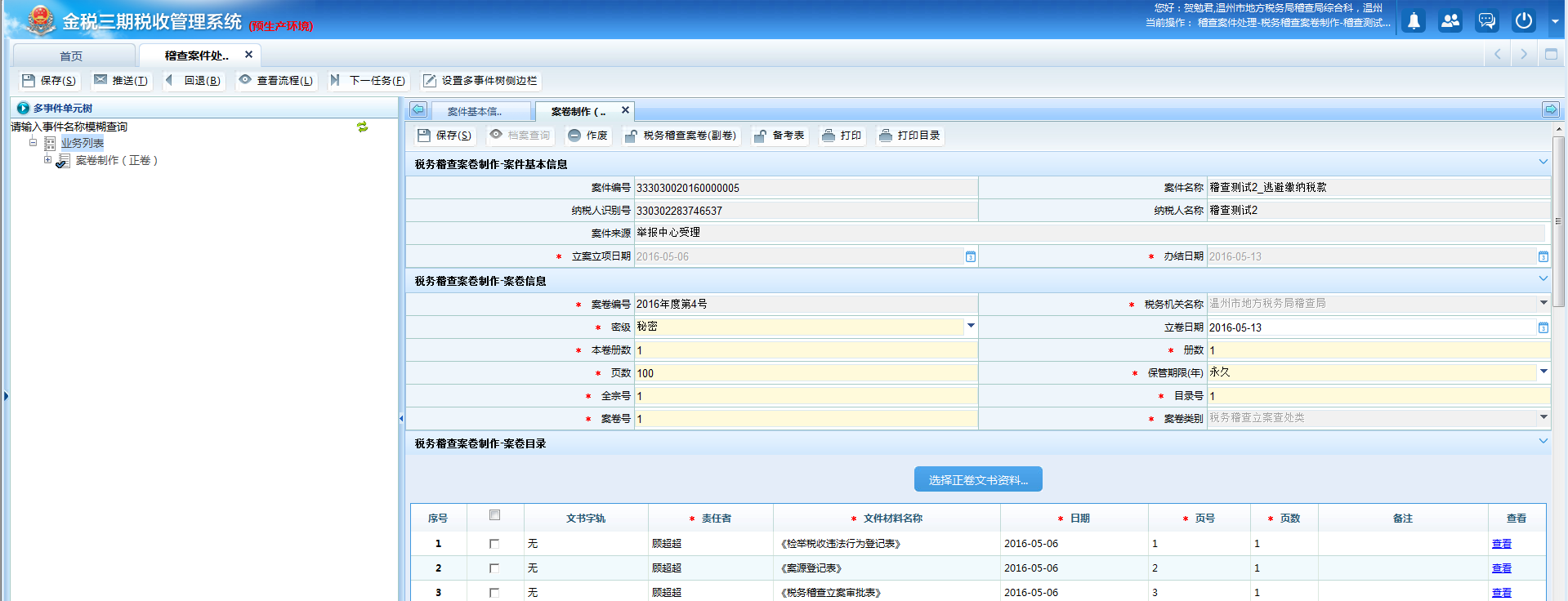Open calendar picker for 立案立项日期
Viewport: 1568px width, 601px height.
click(971, 256)
